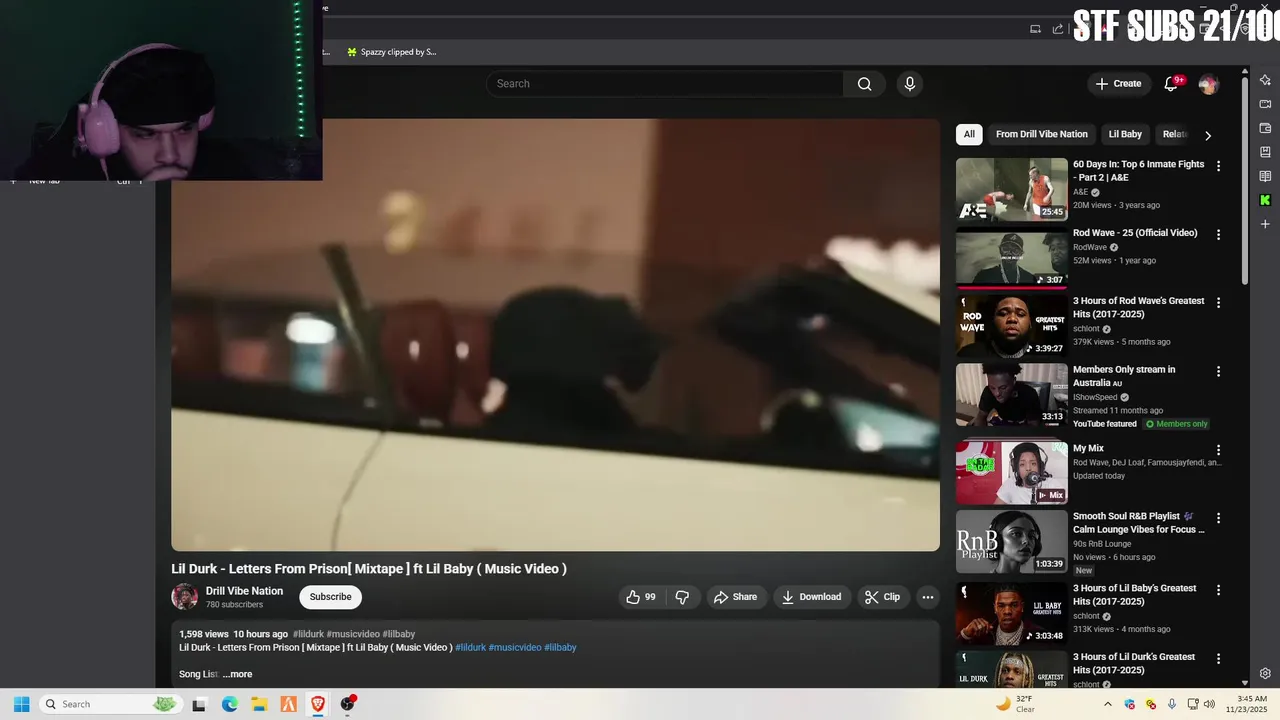Launch Microsoft Edge from taskbar

[229, 704]
